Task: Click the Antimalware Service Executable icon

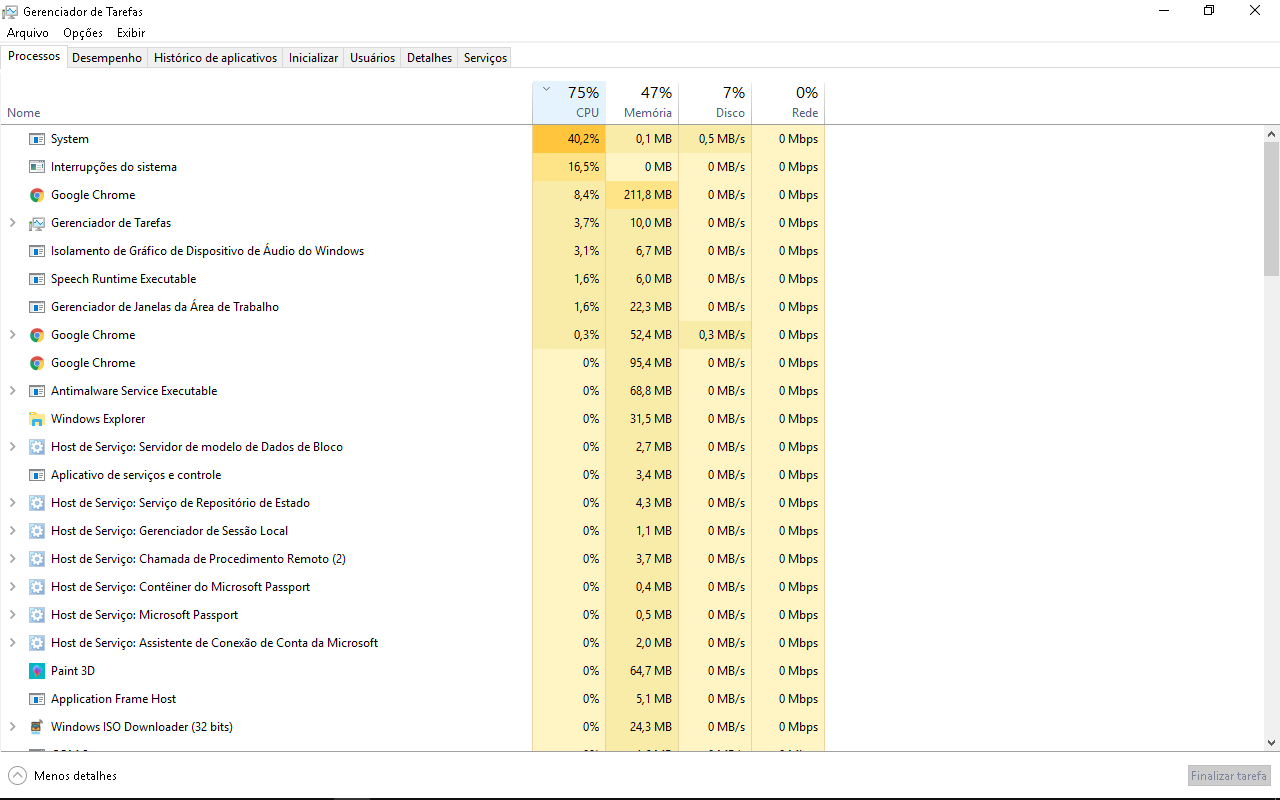Action: point(37,391)
